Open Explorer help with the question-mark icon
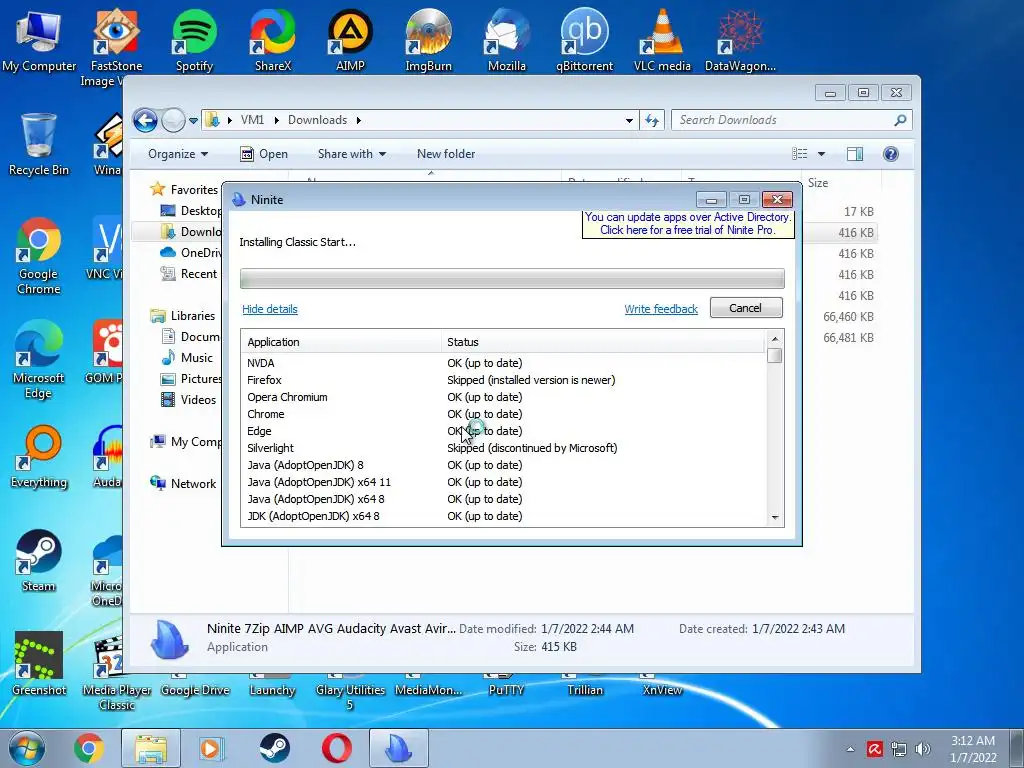Viewport: 1024px width, 768px height. click(891, 153)
